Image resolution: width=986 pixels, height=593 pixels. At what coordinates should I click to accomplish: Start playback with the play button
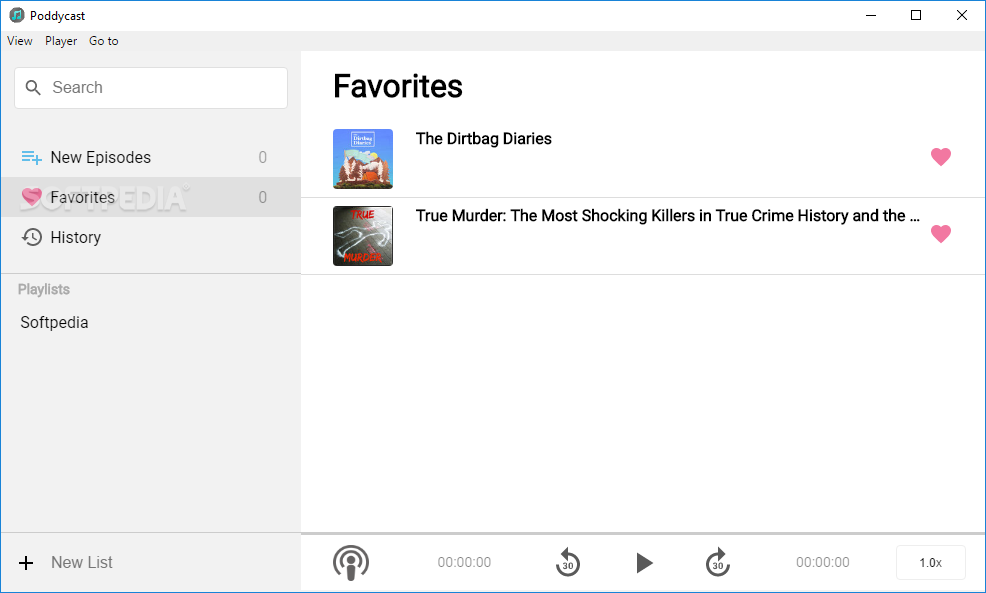[643, 563]
